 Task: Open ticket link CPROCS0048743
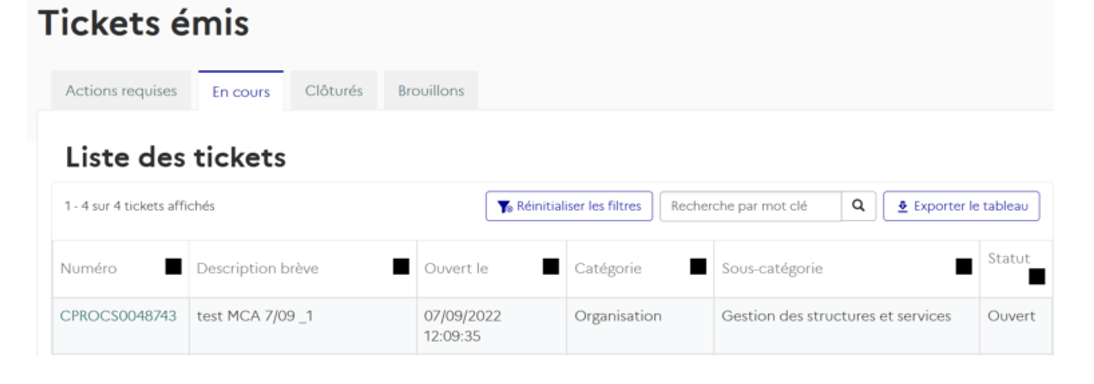tap(118, 316)
